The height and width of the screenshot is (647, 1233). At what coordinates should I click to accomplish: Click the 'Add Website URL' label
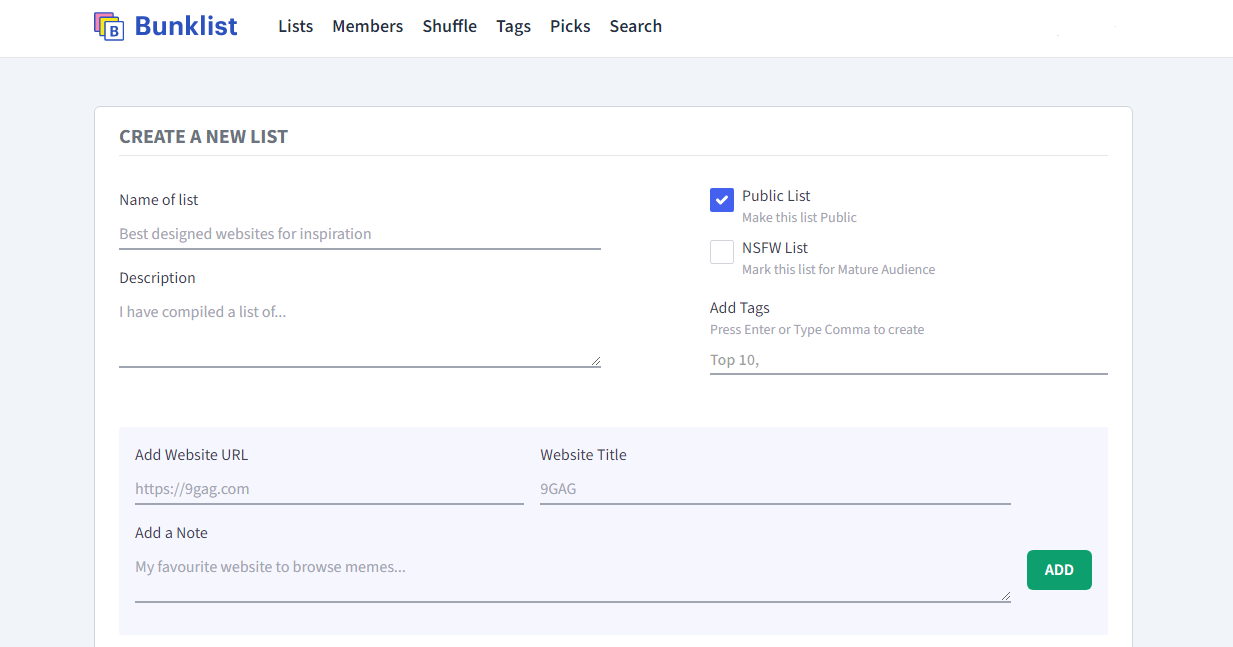point(192,455)
